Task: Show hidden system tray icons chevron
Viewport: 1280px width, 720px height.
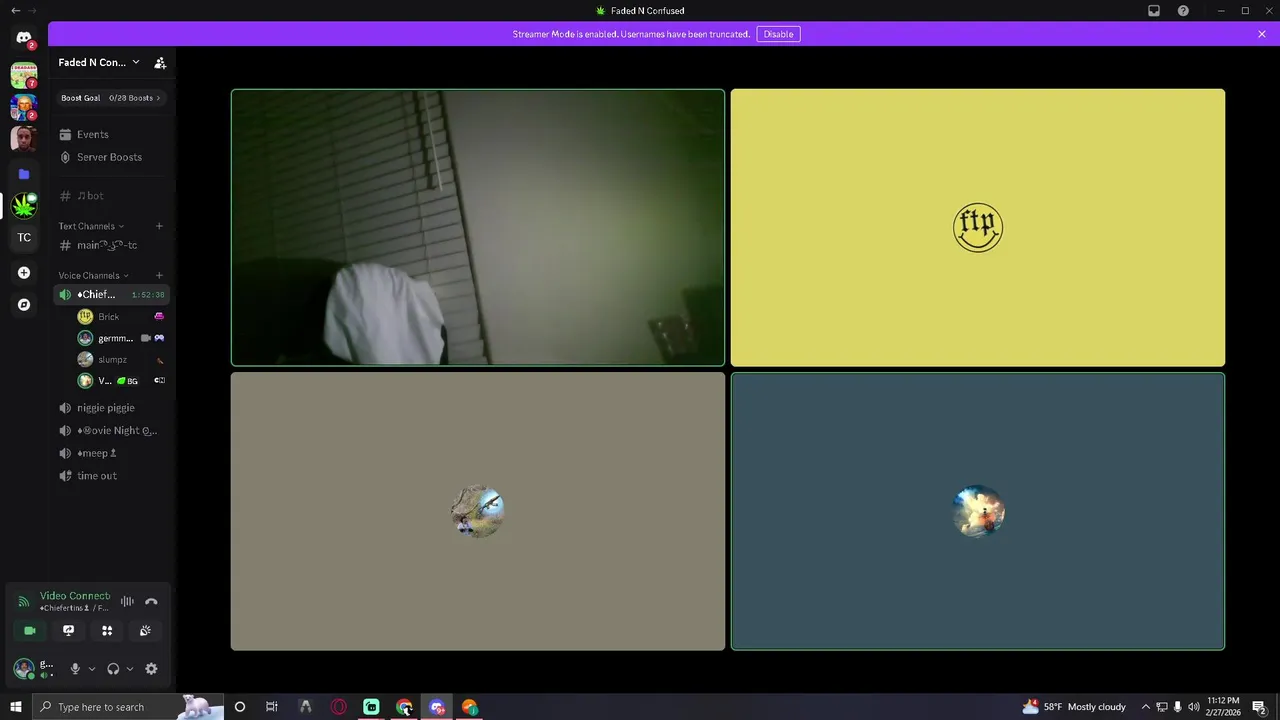Action: pos(1145,707)
